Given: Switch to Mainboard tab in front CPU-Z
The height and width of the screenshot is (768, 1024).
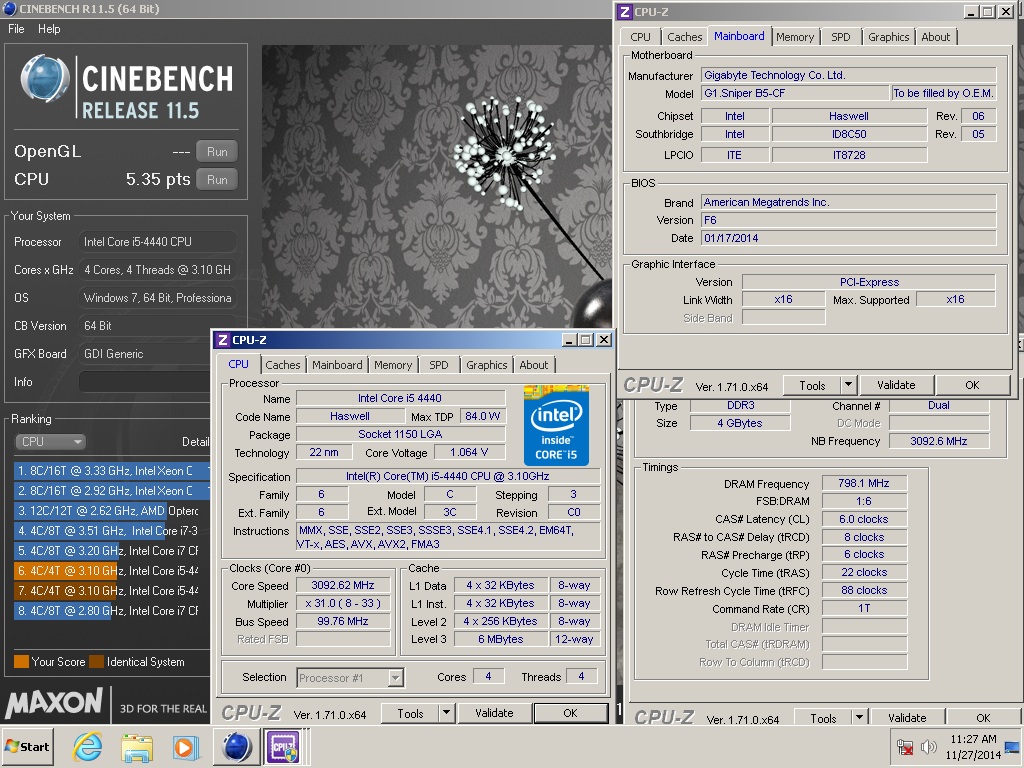Looking at the screenshot, I should (337, 365).
